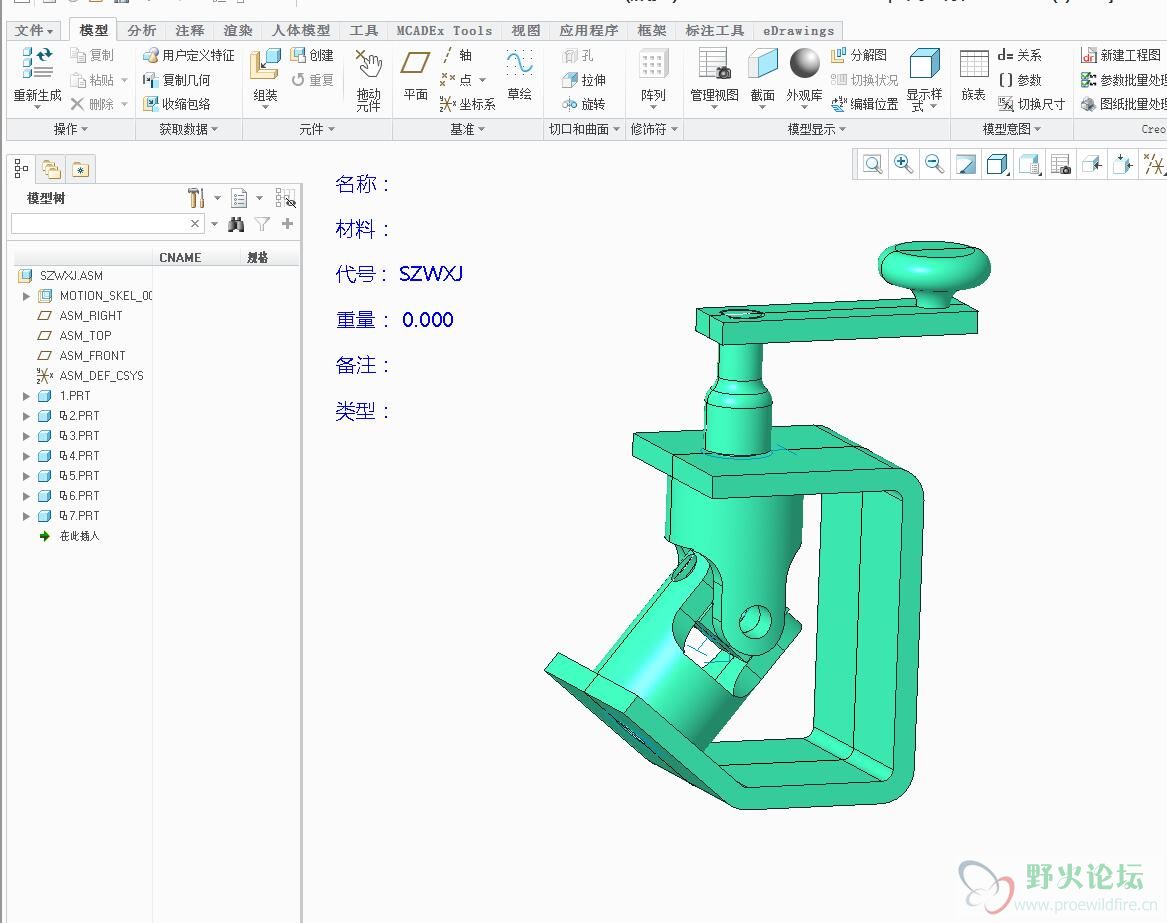Select the Revolve (旋转) tool
Viewport: 1167px width, 923px height.
(x=584, y=104)
